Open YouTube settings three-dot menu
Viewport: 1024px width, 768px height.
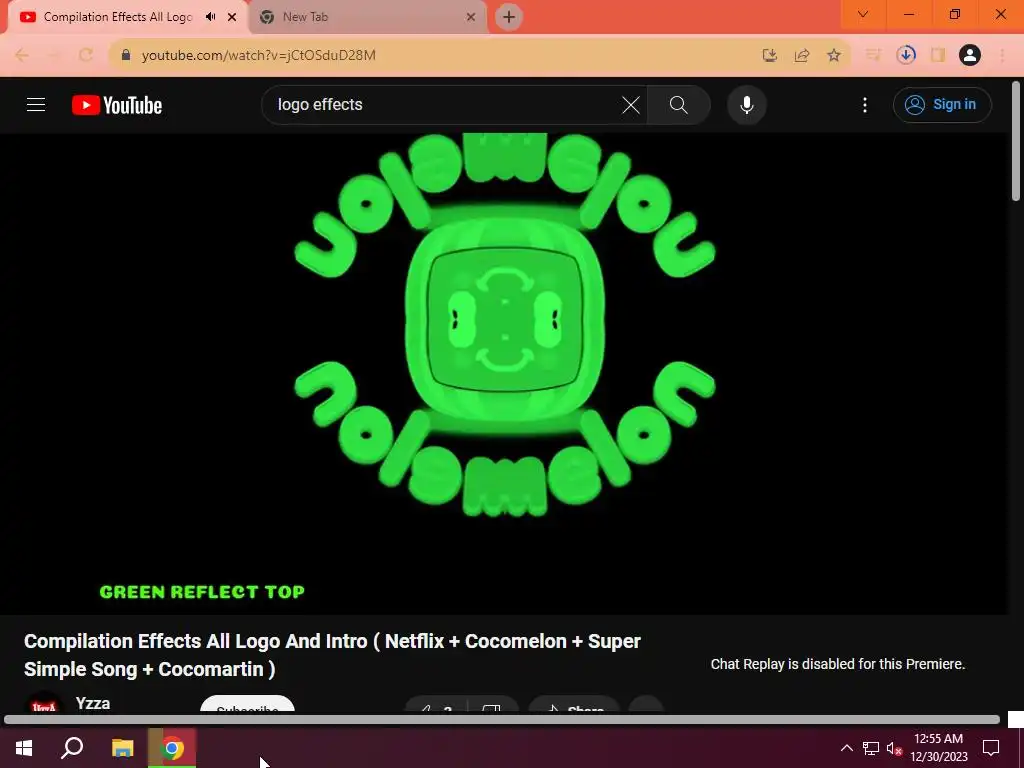[865, 104]
